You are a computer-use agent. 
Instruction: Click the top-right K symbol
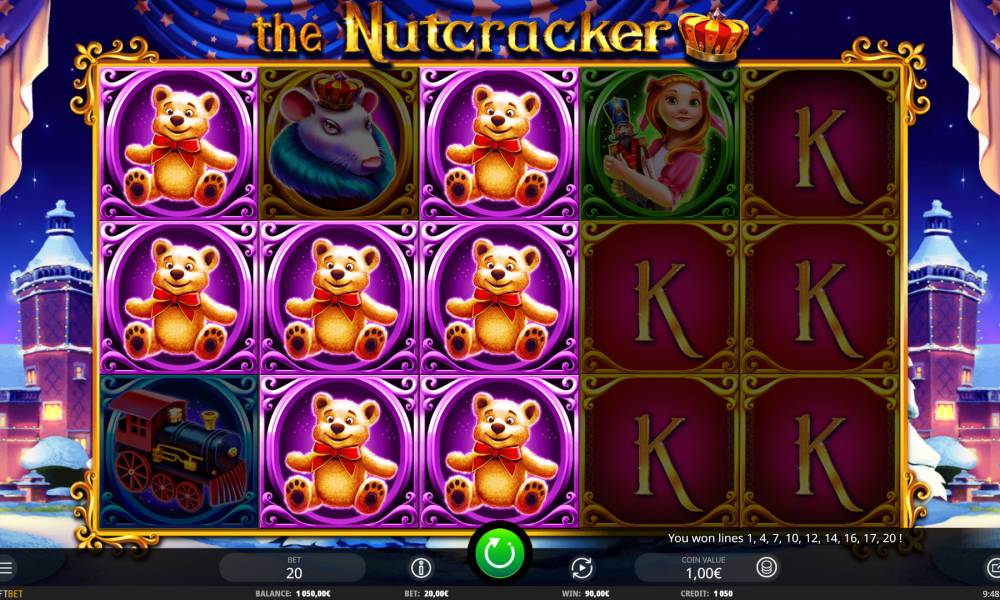pos(820,143)
